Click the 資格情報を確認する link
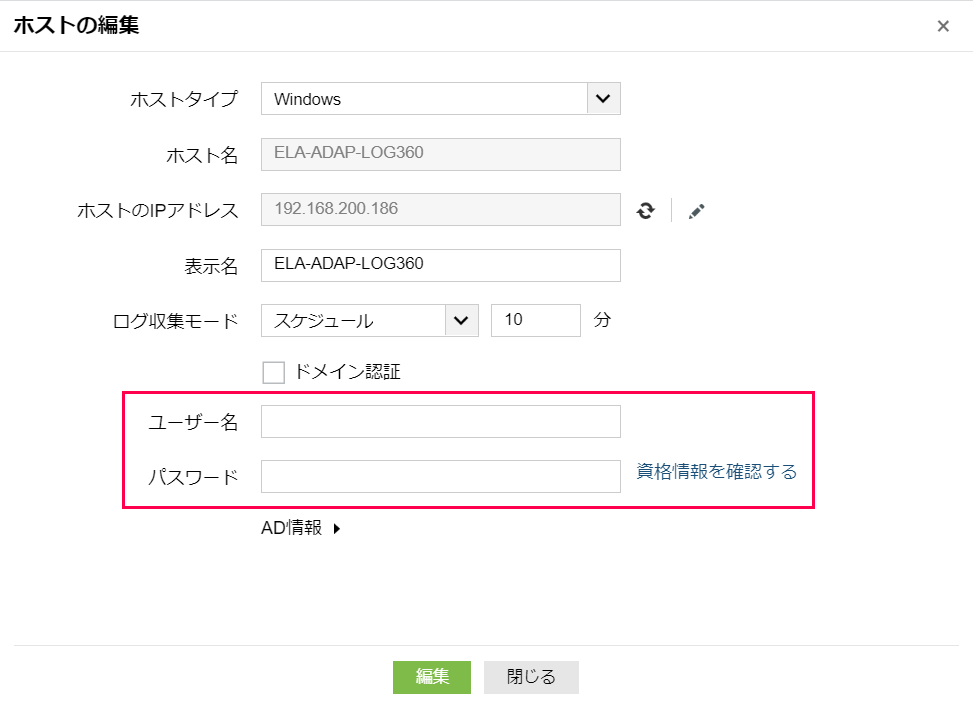This screenshot has height=724, width=973. pos(717,472)
